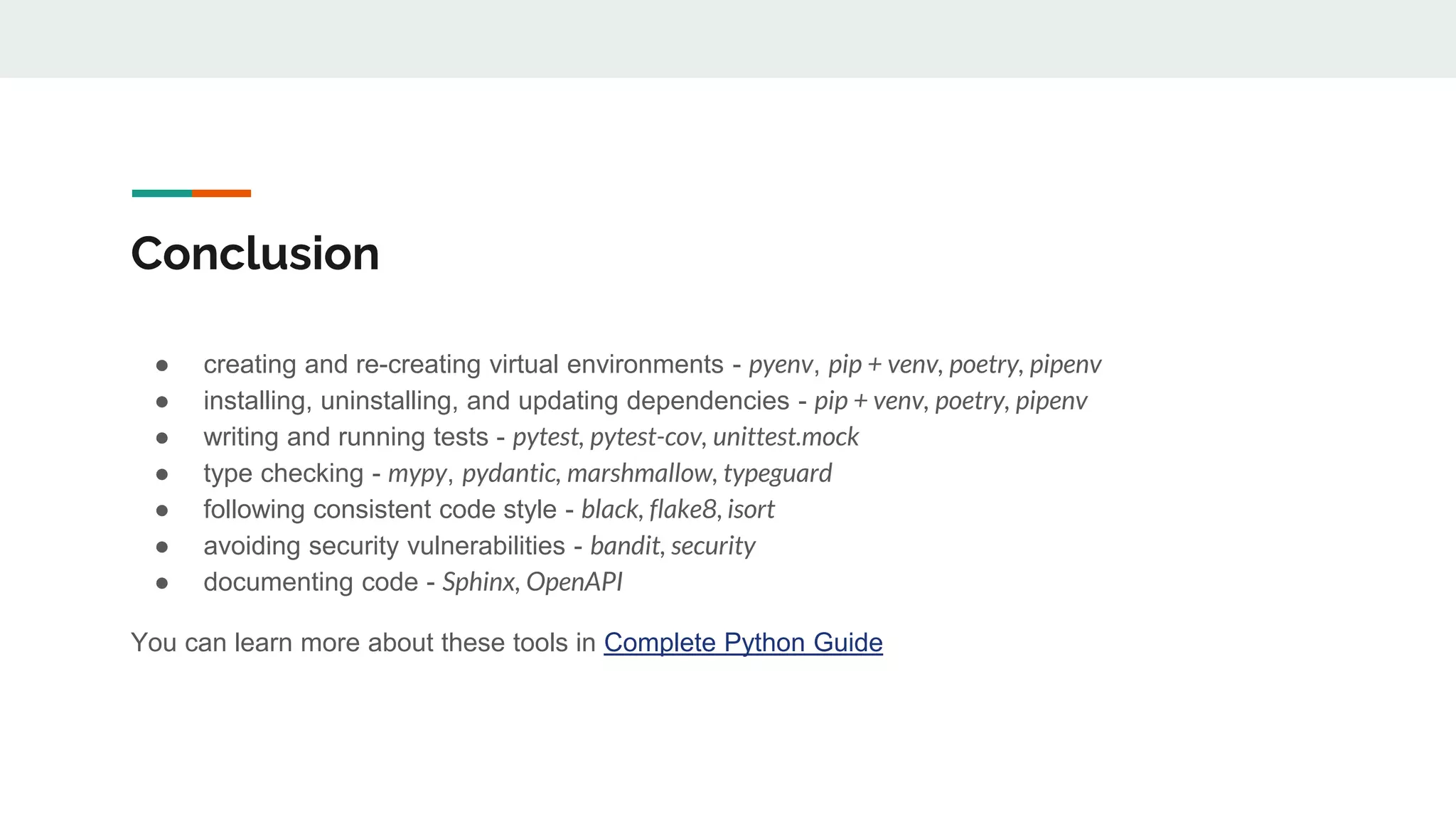Image resolution: width=1456 pixels, height=819 pixels.
Task: Click the word pyenv in first bullet
Action: 781,365
